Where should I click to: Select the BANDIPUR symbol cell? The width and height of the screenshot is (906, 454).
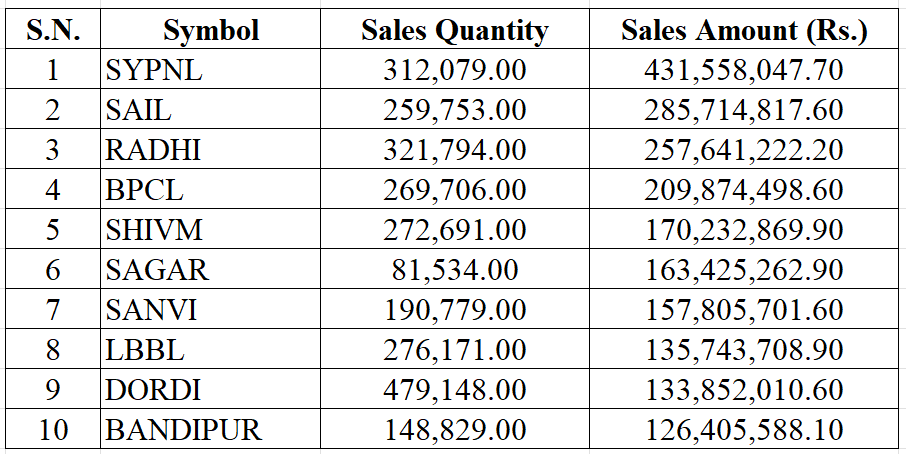click(183, 430)
